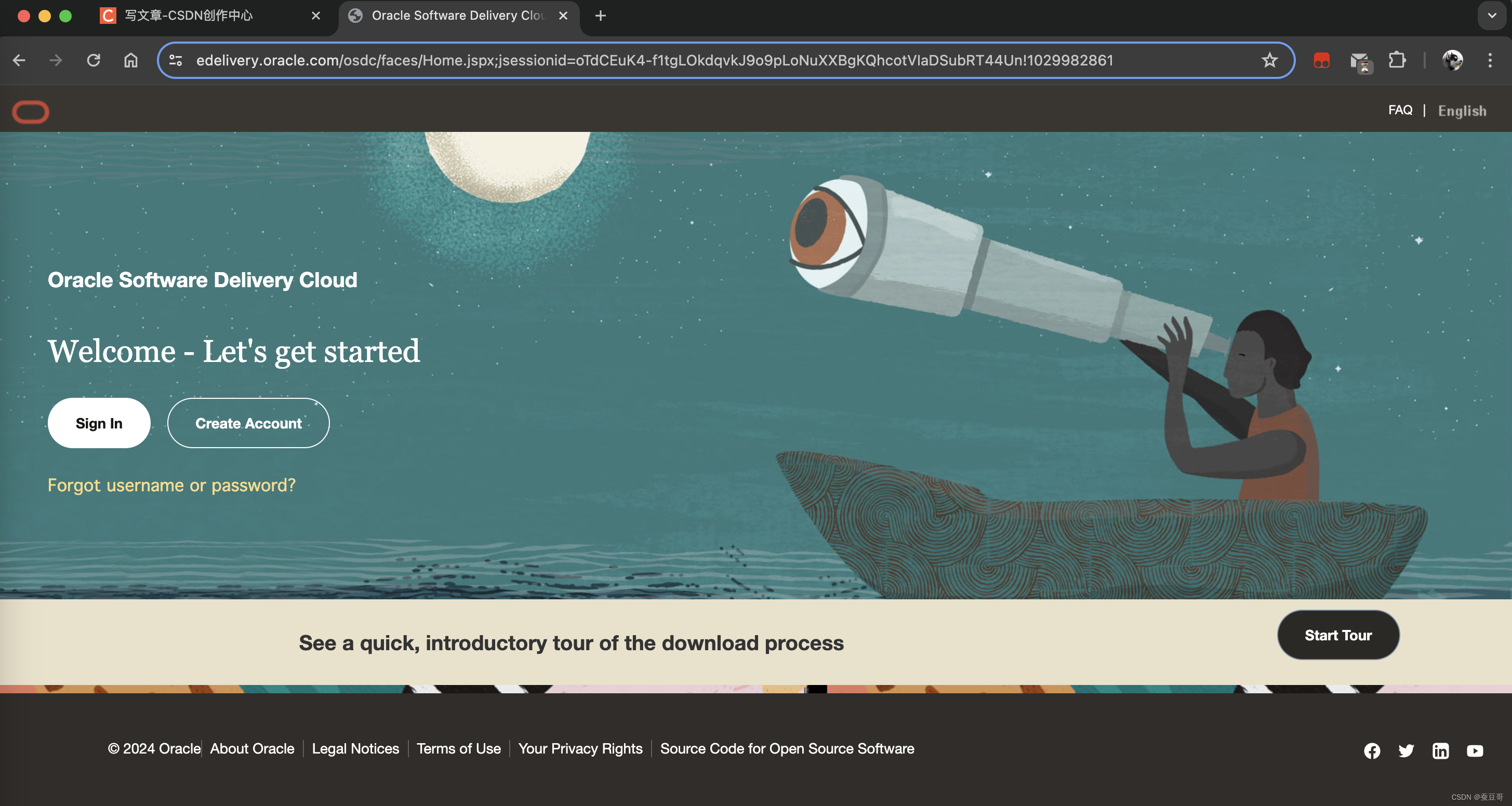Open the Extensions puzzle icon
Viewport: 1512px width, 806px height.
click(x=1397, y=60)
